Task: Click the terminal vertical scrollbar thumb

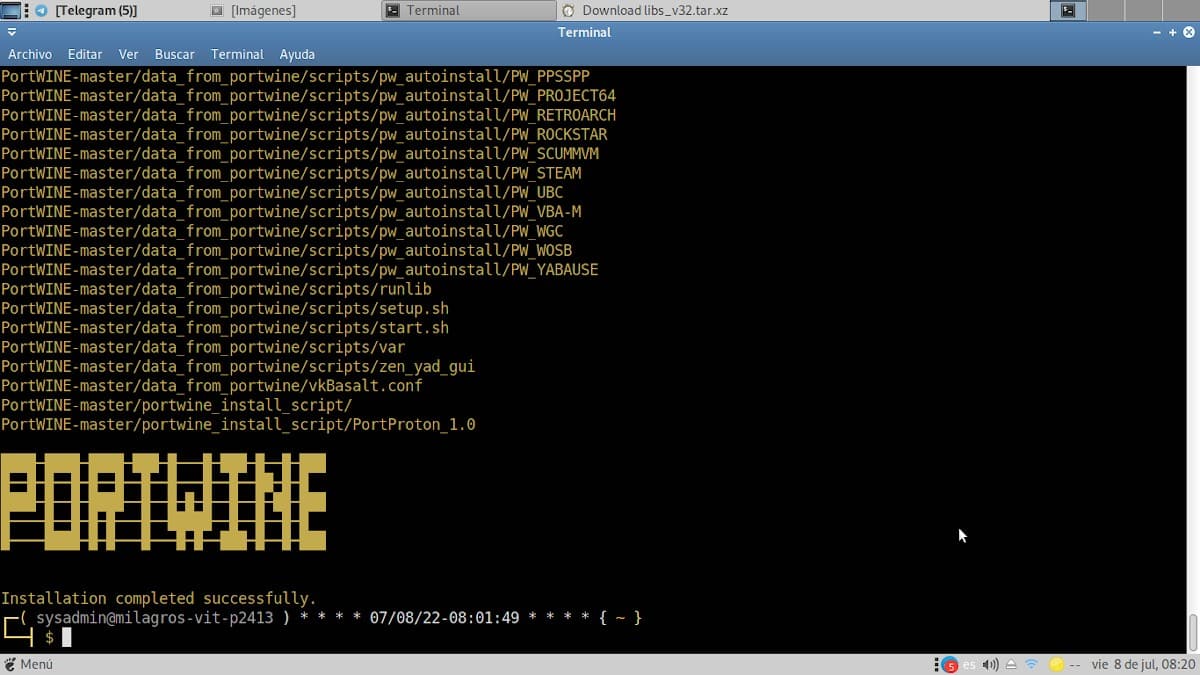Action: pyautogui.click(x=1192, y=632)
